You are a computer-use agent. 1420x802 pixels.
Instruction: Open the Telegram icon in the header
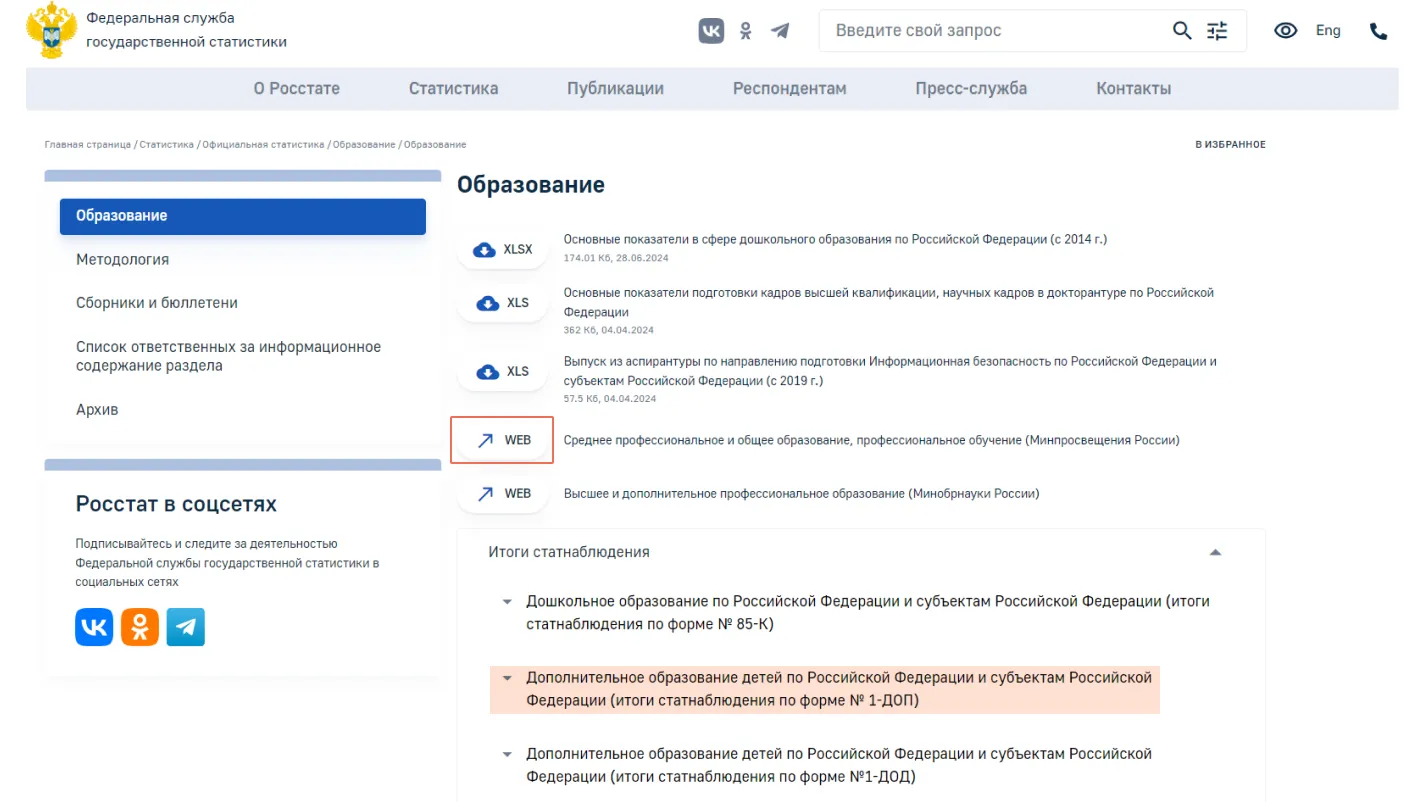(780, 31)
